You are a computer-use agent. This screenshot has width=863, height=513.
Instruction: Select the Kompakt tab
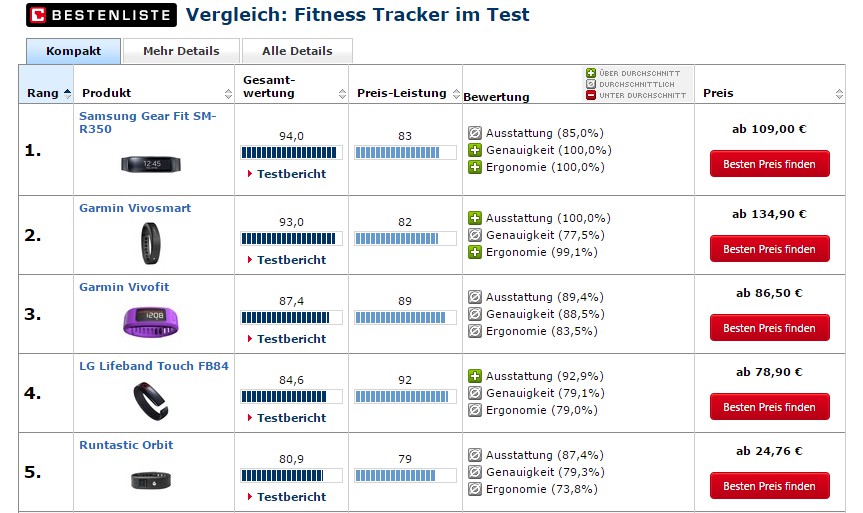[x=74, y=51]
